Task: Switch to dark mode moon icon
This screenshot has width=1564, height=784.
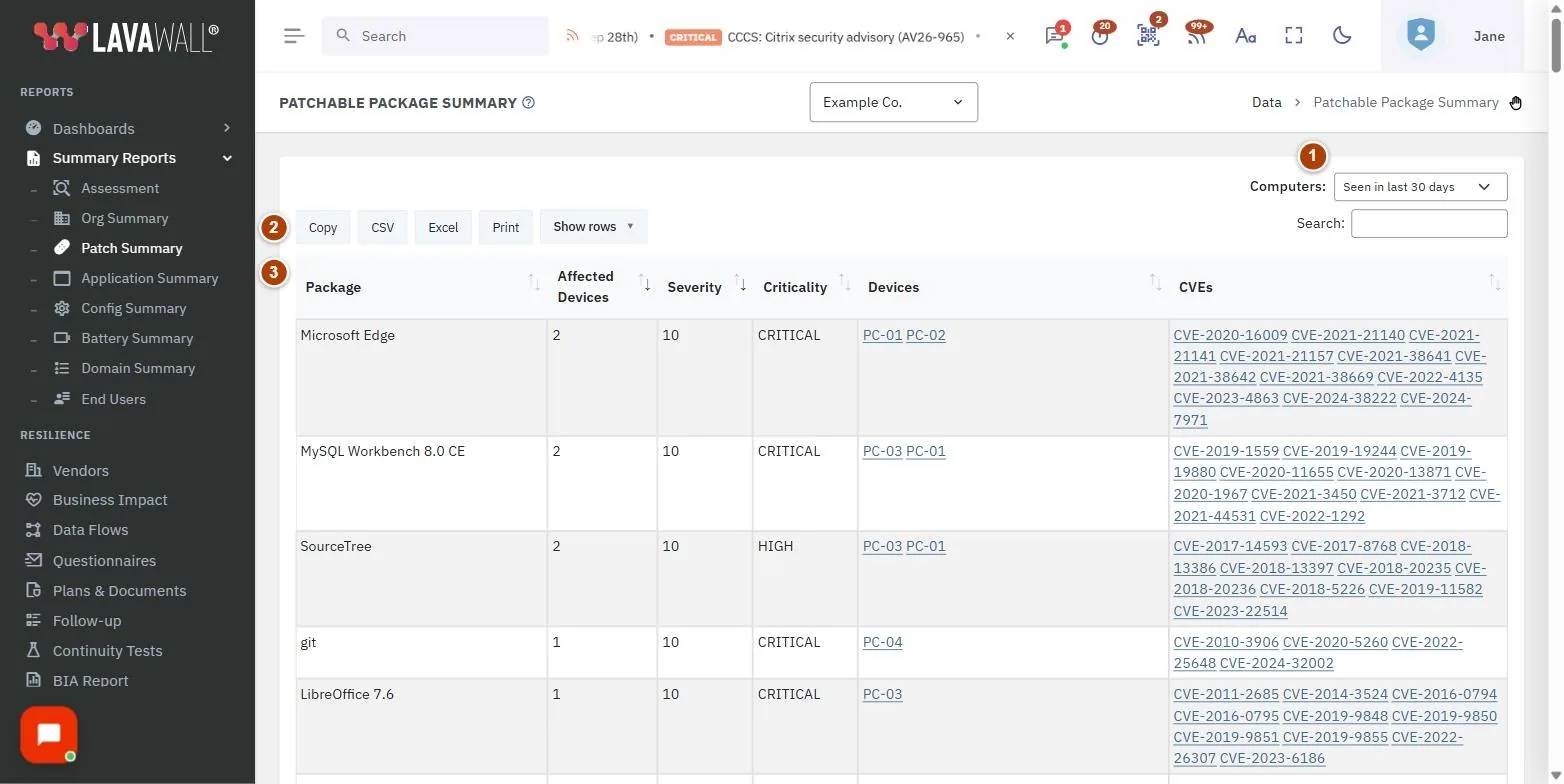Action: (x=1342, y=36)
